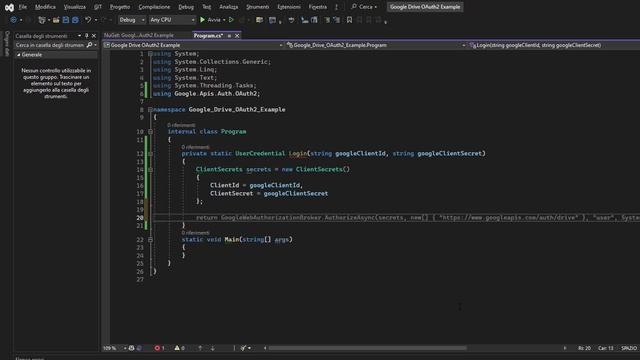Click the bookmark toolbar icon
640x360 pixels.
coord(349,20)
